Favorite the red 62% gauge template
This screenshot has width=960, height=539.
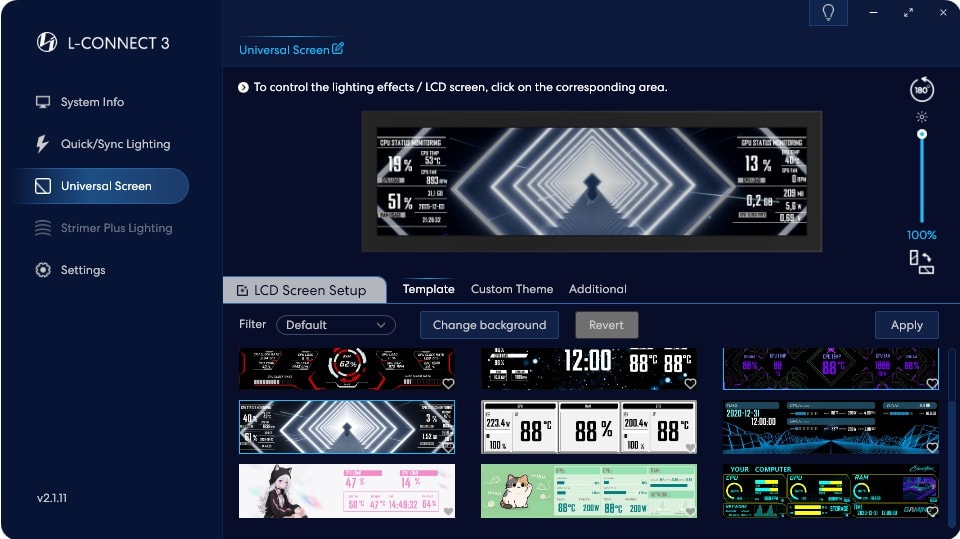(448, 383)
